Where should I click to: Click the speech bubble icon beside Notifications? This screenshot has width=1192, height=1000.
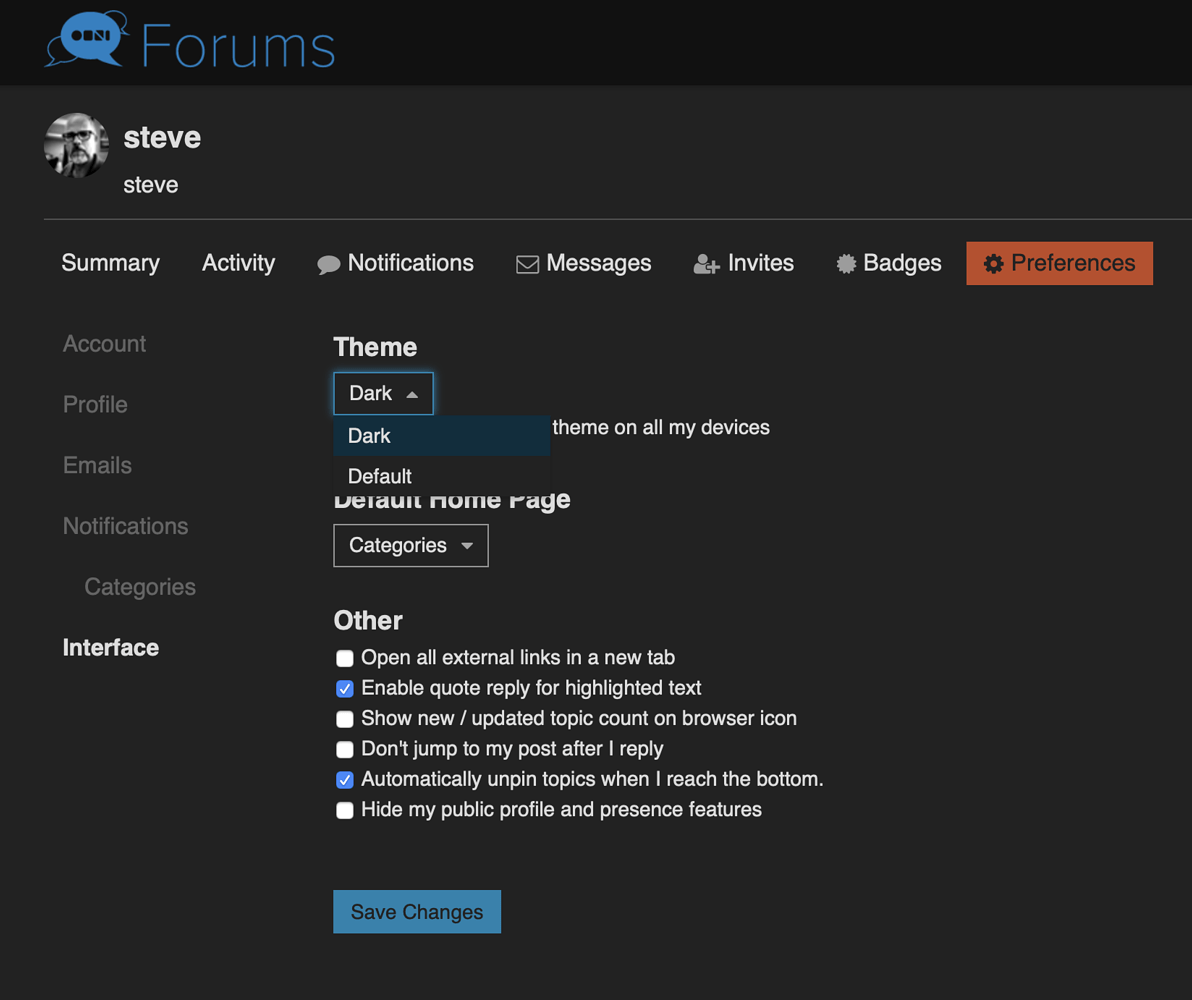[329, 263]
